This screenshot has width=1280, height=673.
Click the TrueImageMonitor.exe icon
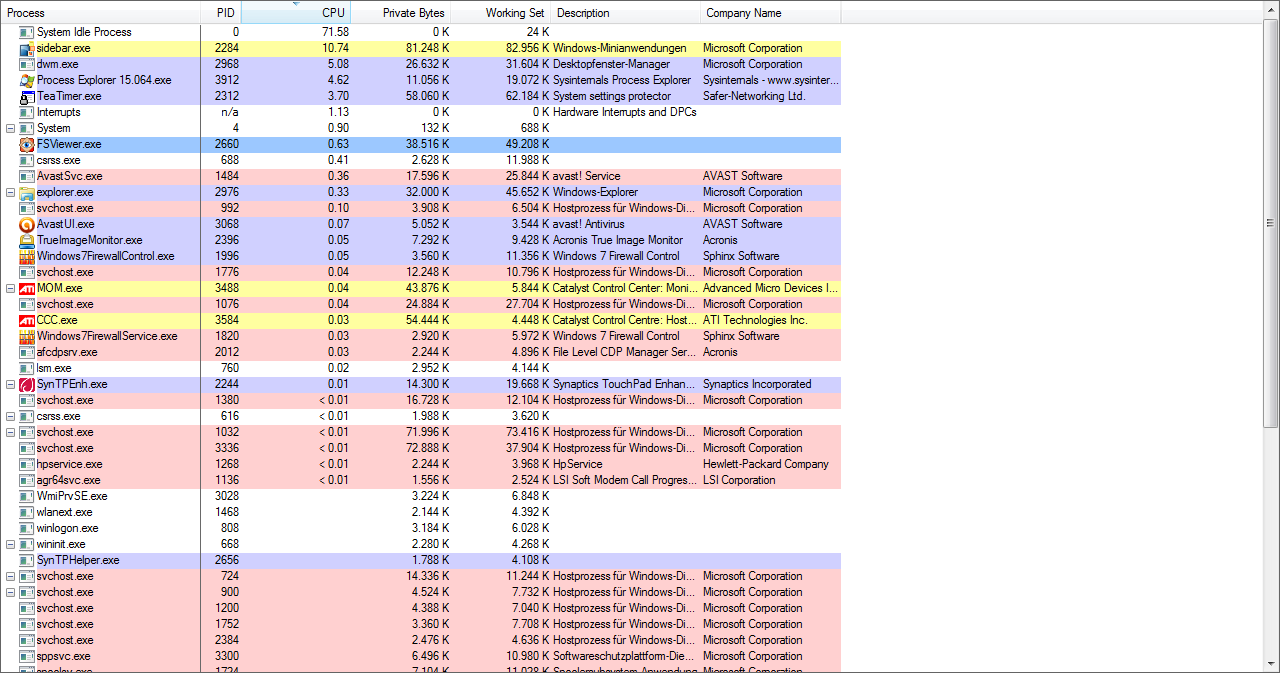click(x=27, y=240)
